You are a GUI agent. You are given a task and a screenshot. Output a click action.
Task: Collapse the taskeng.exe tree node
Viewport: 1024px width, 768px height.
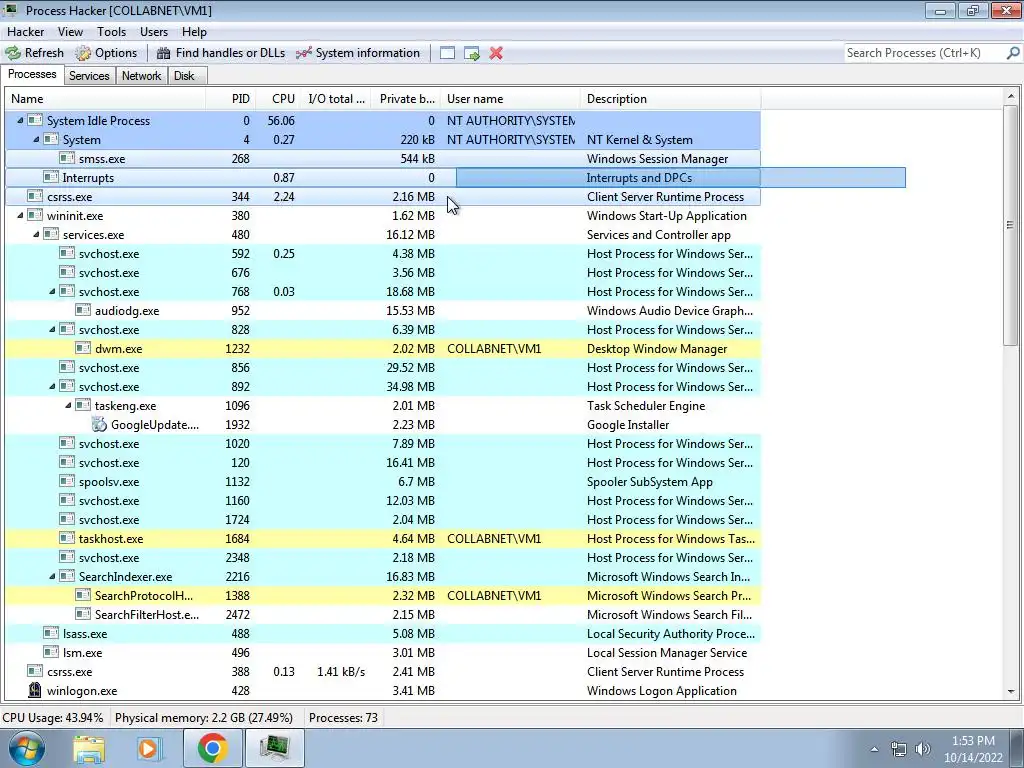[68, 405]
